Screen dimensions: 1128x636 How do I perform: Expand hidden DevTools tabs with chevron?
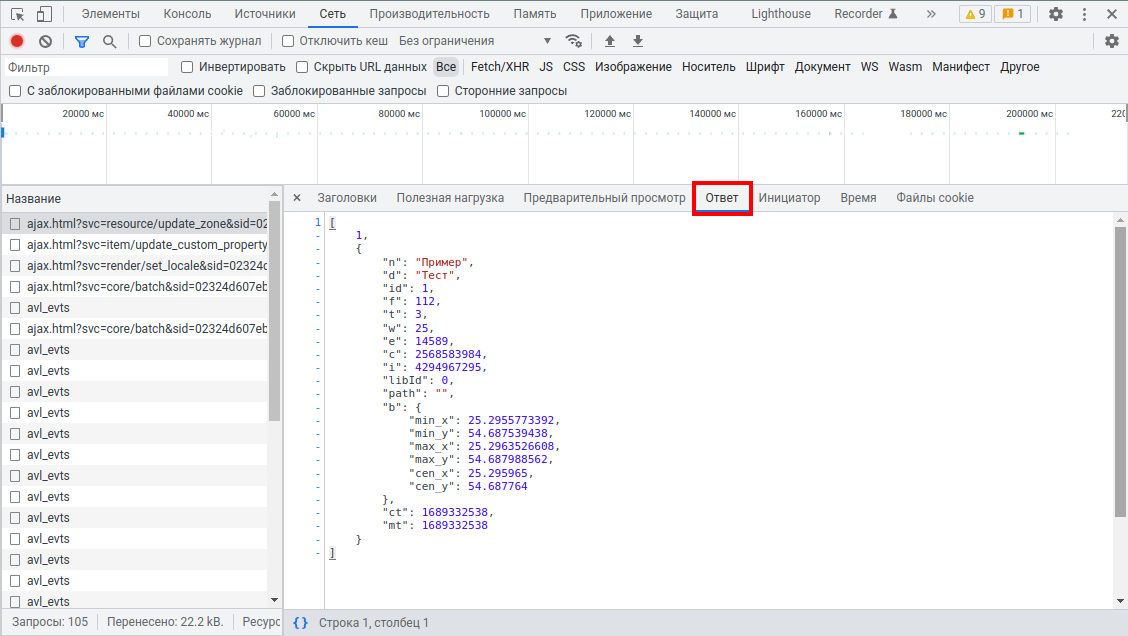(x=931, y=14)
